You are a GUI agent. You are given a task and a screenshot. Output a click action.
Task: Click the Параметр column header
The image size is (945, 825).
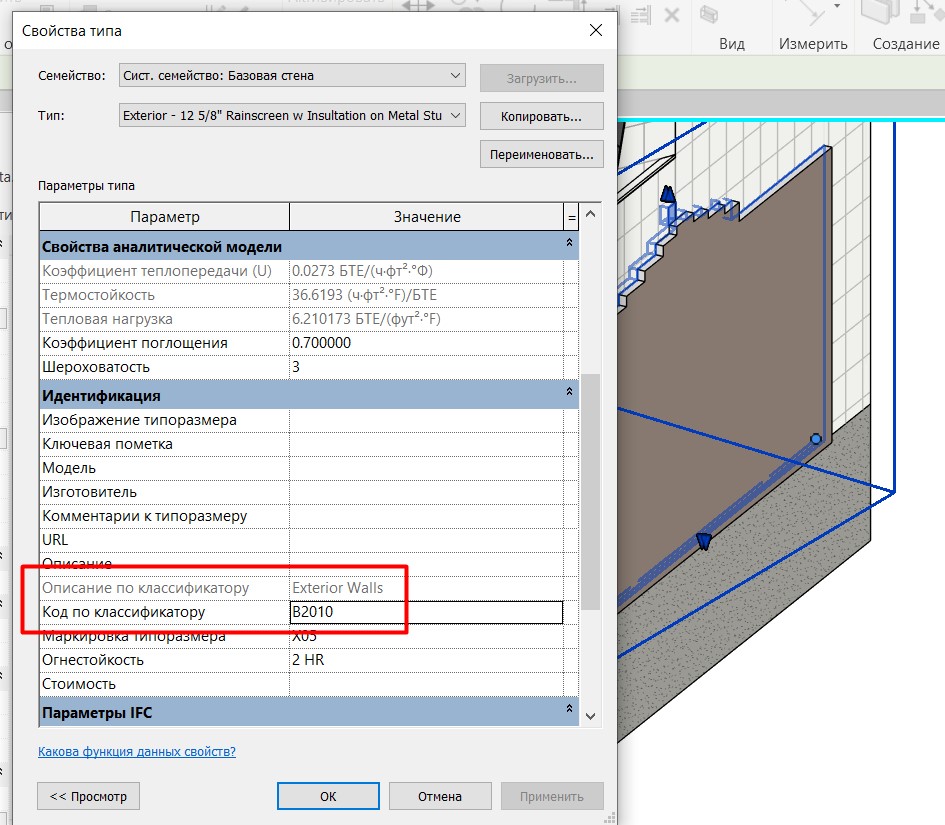point(165,217)
